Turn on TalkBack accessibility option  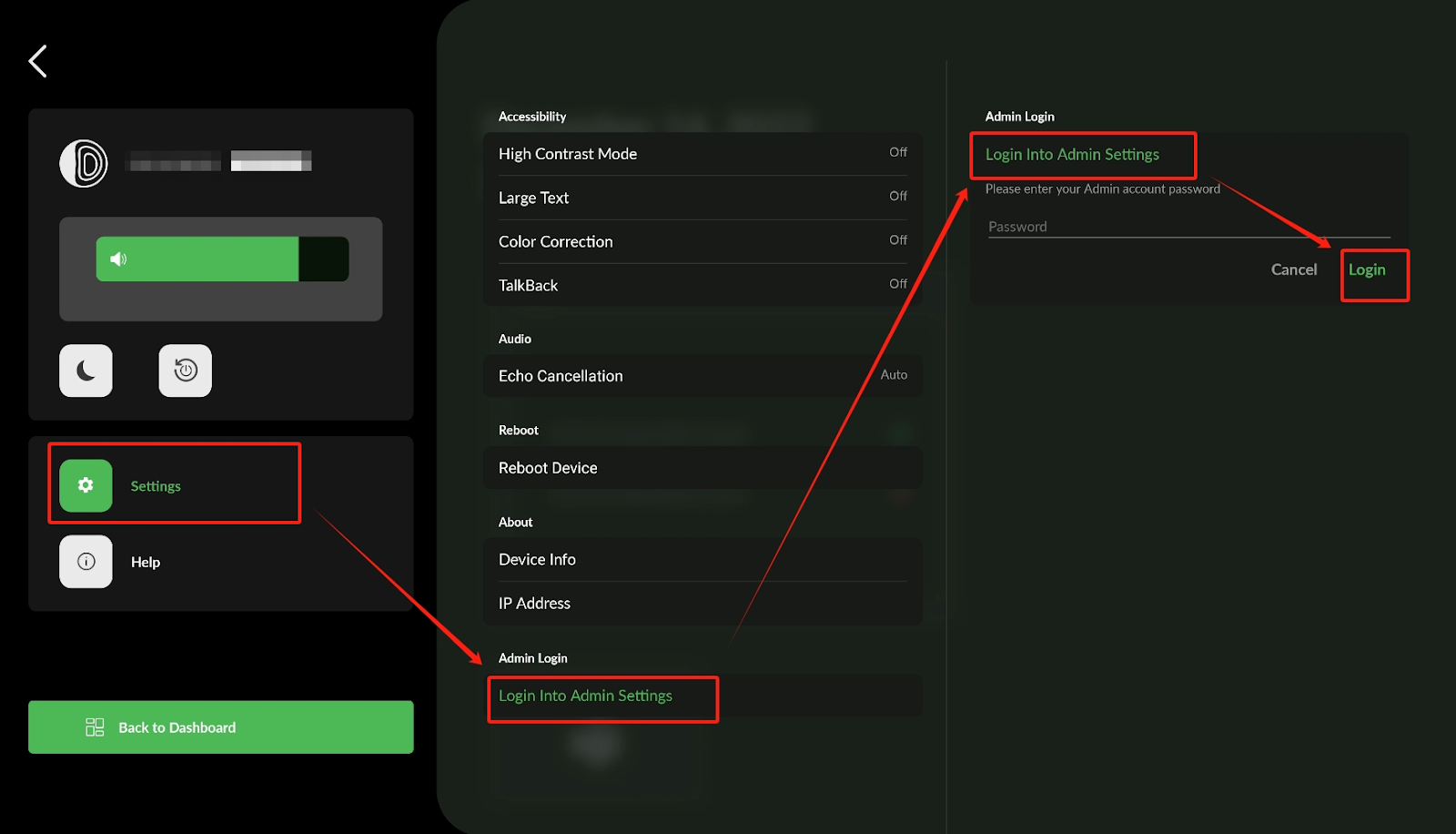[702, 285]
